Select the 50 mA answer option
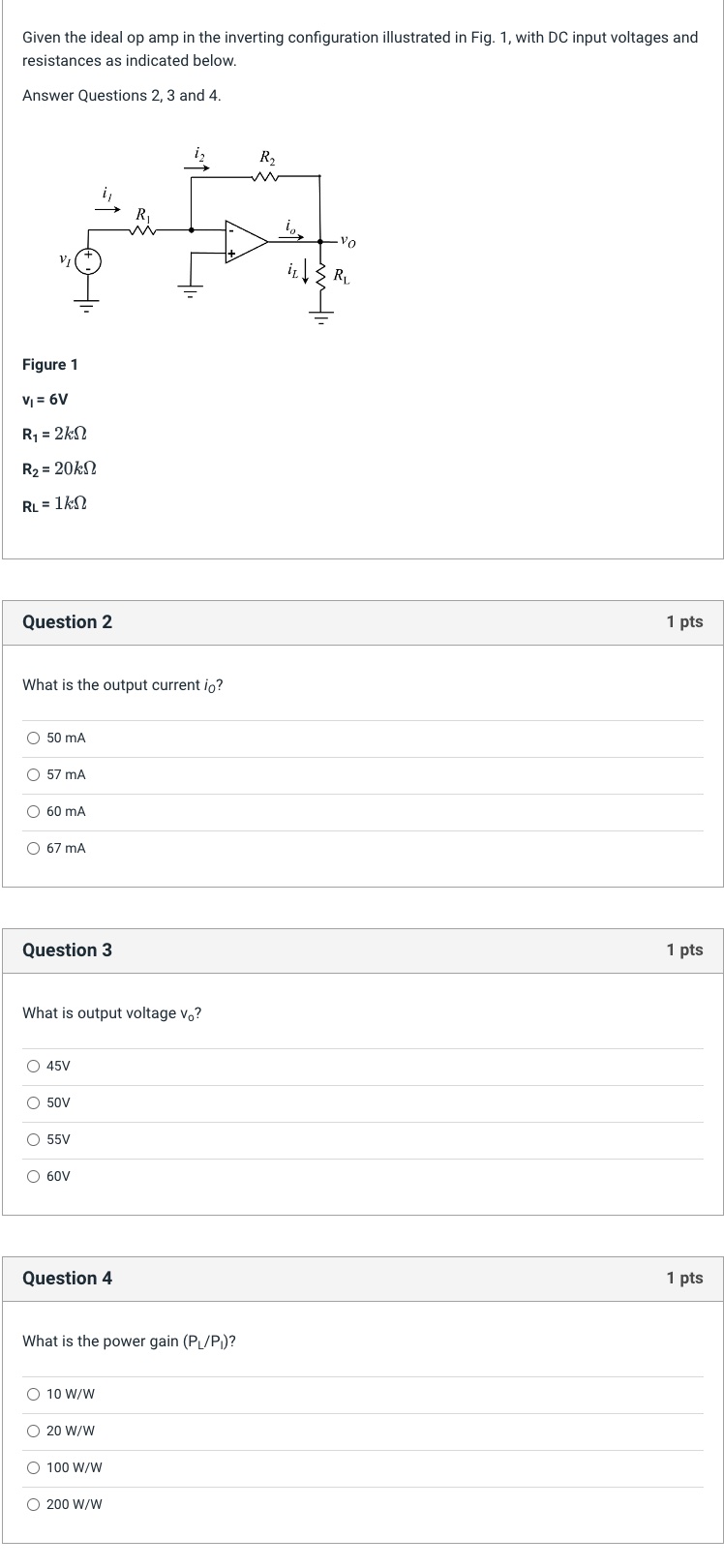The height and width of the screenshot is (1568, 724). pyautogui.click(x=34, y=739)
